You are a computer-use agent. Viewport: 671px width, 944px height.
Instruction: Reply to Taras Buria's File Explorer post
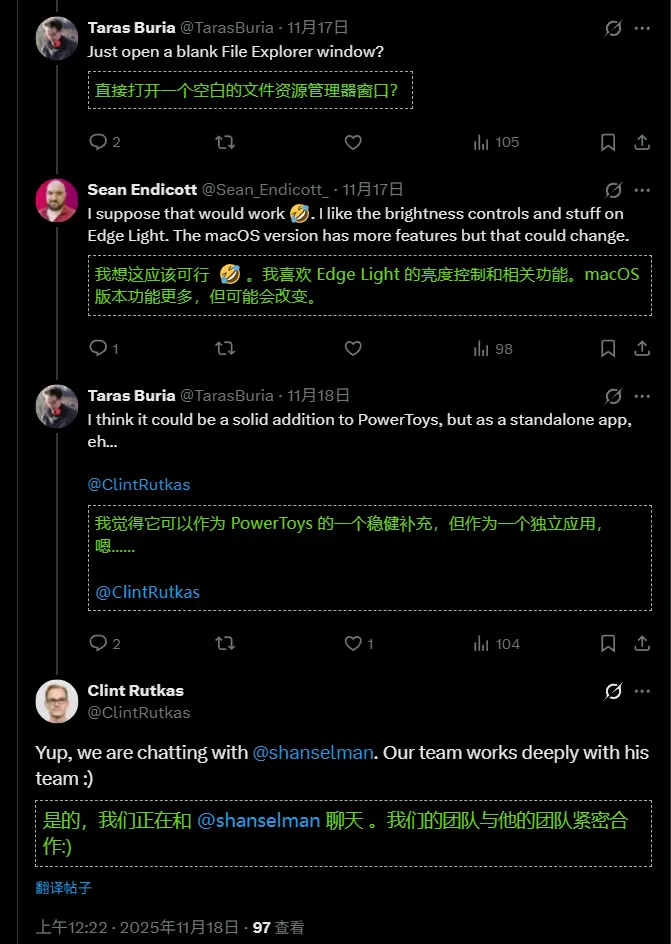pyautogui.click(x=98, y=142)
